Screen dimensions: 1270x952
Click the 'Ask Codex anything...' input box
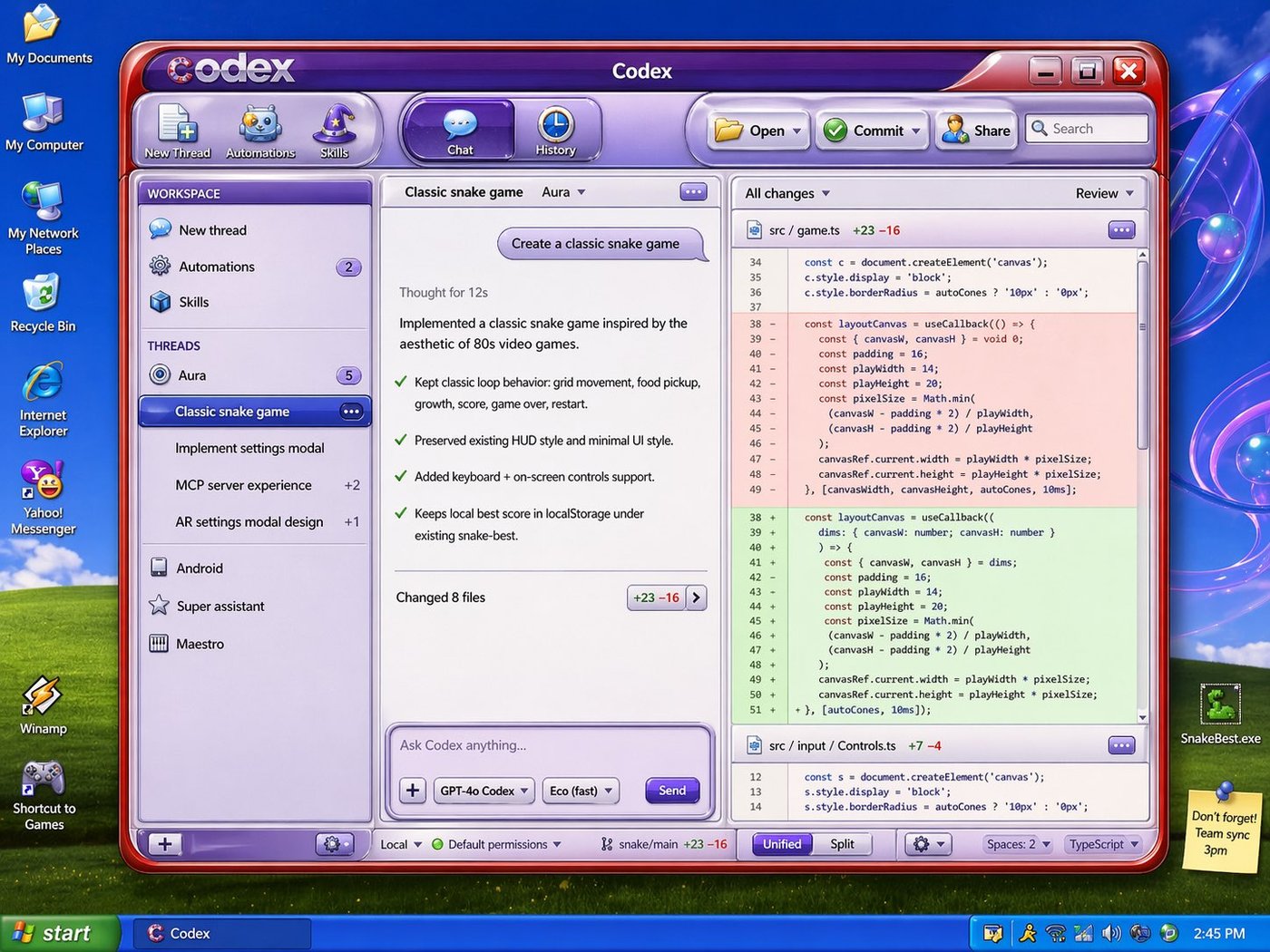pyautogui.click(x=550, y=745)
